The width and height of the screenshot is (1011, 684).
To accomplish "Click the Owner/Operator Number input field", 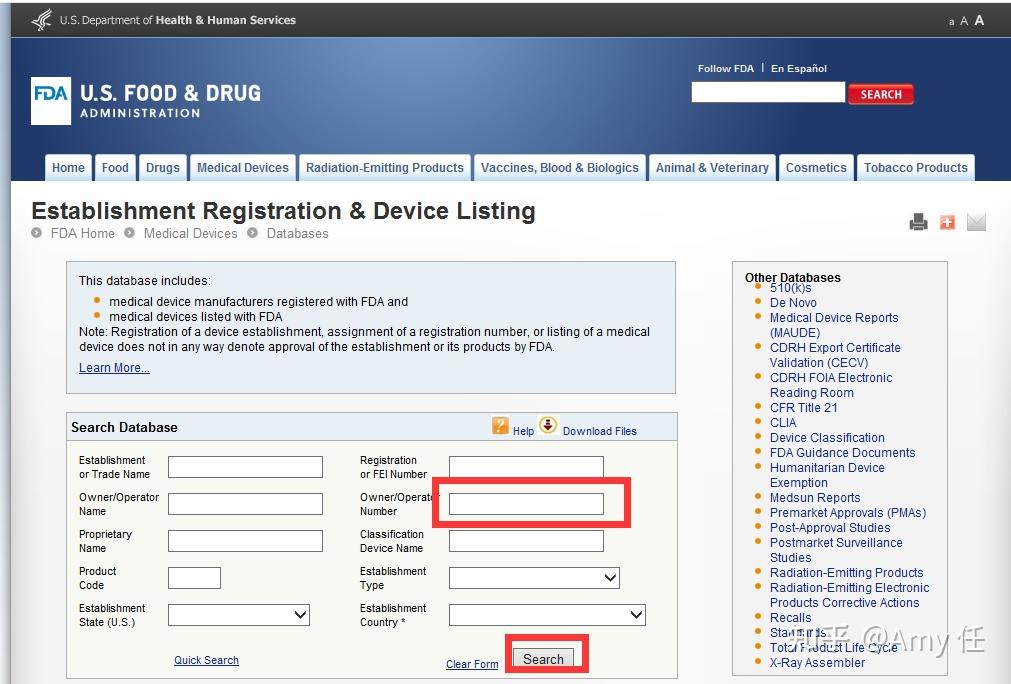I will pos(526,504).
